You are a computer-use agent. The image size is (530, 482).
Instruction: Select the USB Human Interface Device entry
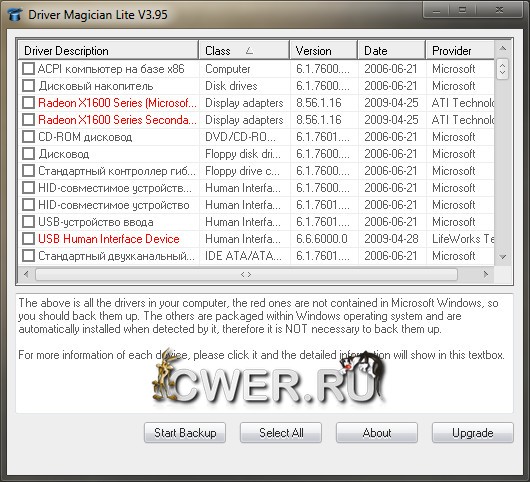click(109, 239)
